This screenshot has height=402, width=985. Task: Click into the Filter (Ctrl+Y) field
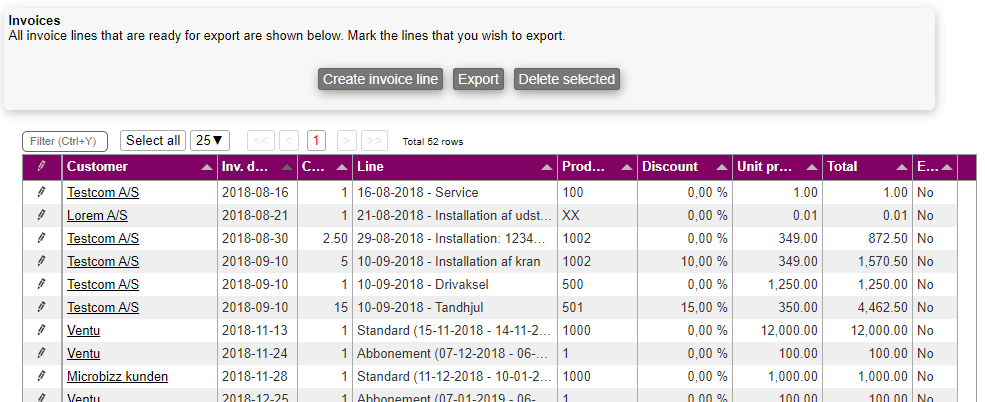(x=65, y=141)
